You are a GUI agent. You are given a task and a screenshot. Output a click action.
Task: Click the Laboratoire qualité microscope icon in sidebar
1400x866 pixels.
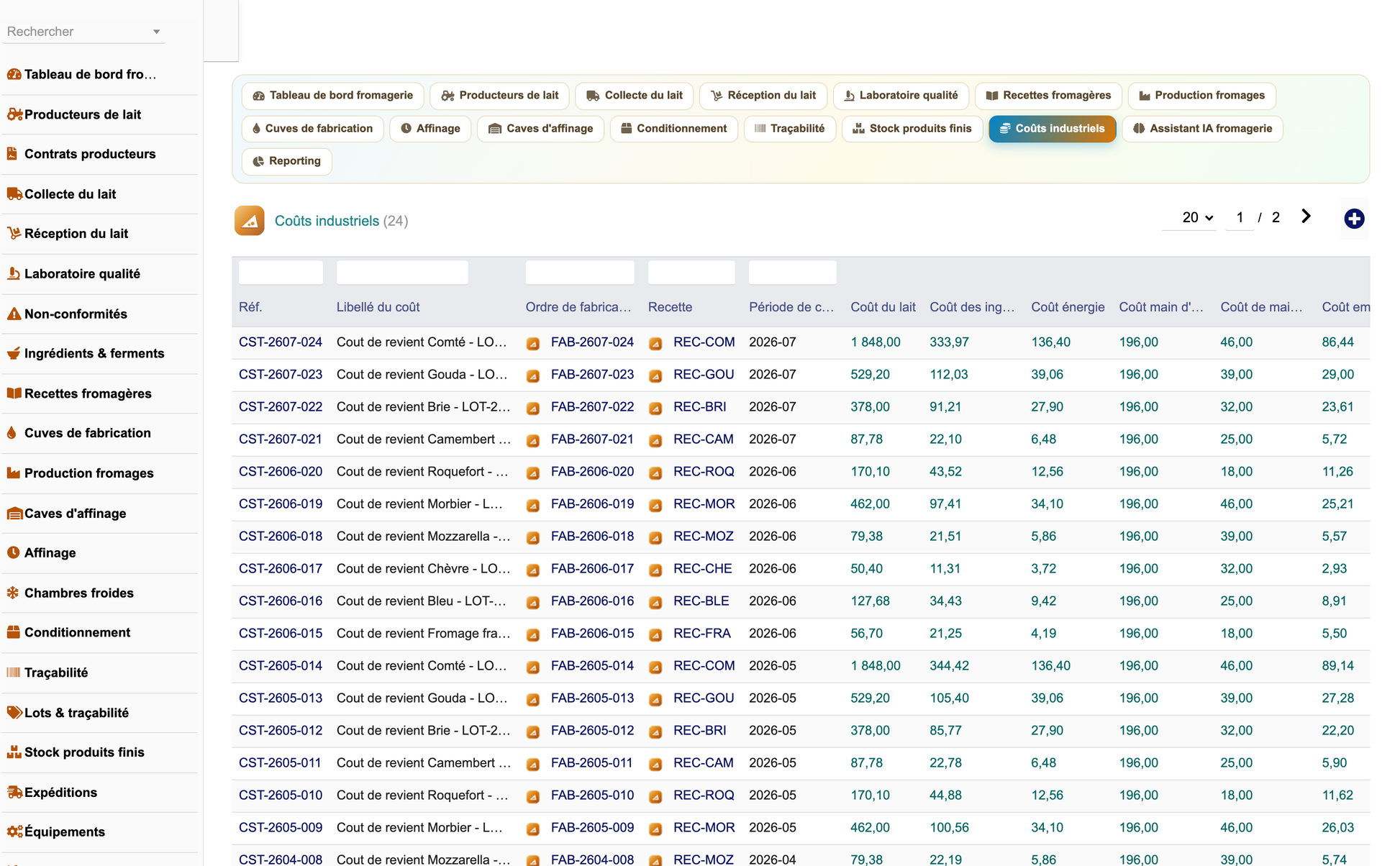click(x=14, y=274)
